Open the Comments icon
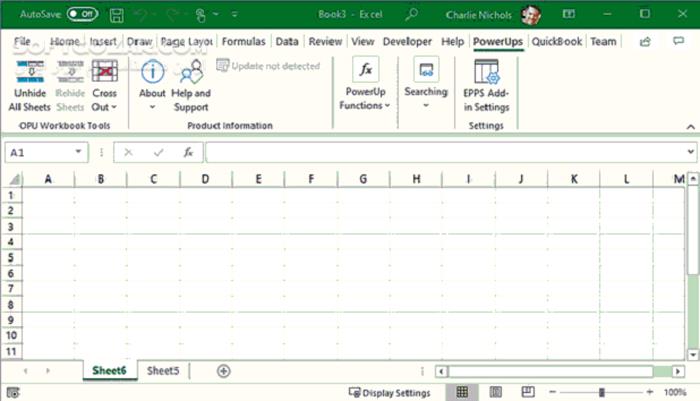This screenshot has width=700, height=401. [x=679, y=41]
